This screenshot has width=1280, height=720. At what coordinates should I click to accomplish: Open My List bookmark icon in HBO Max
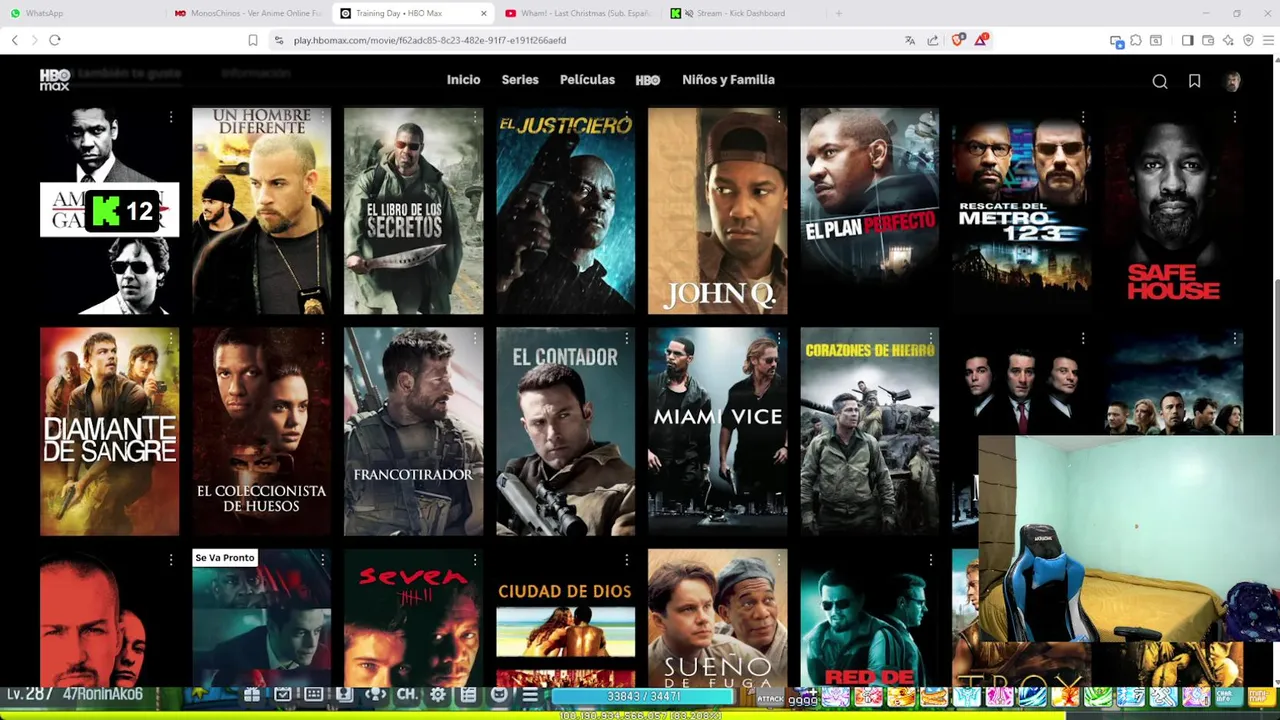pos(1194,81)
